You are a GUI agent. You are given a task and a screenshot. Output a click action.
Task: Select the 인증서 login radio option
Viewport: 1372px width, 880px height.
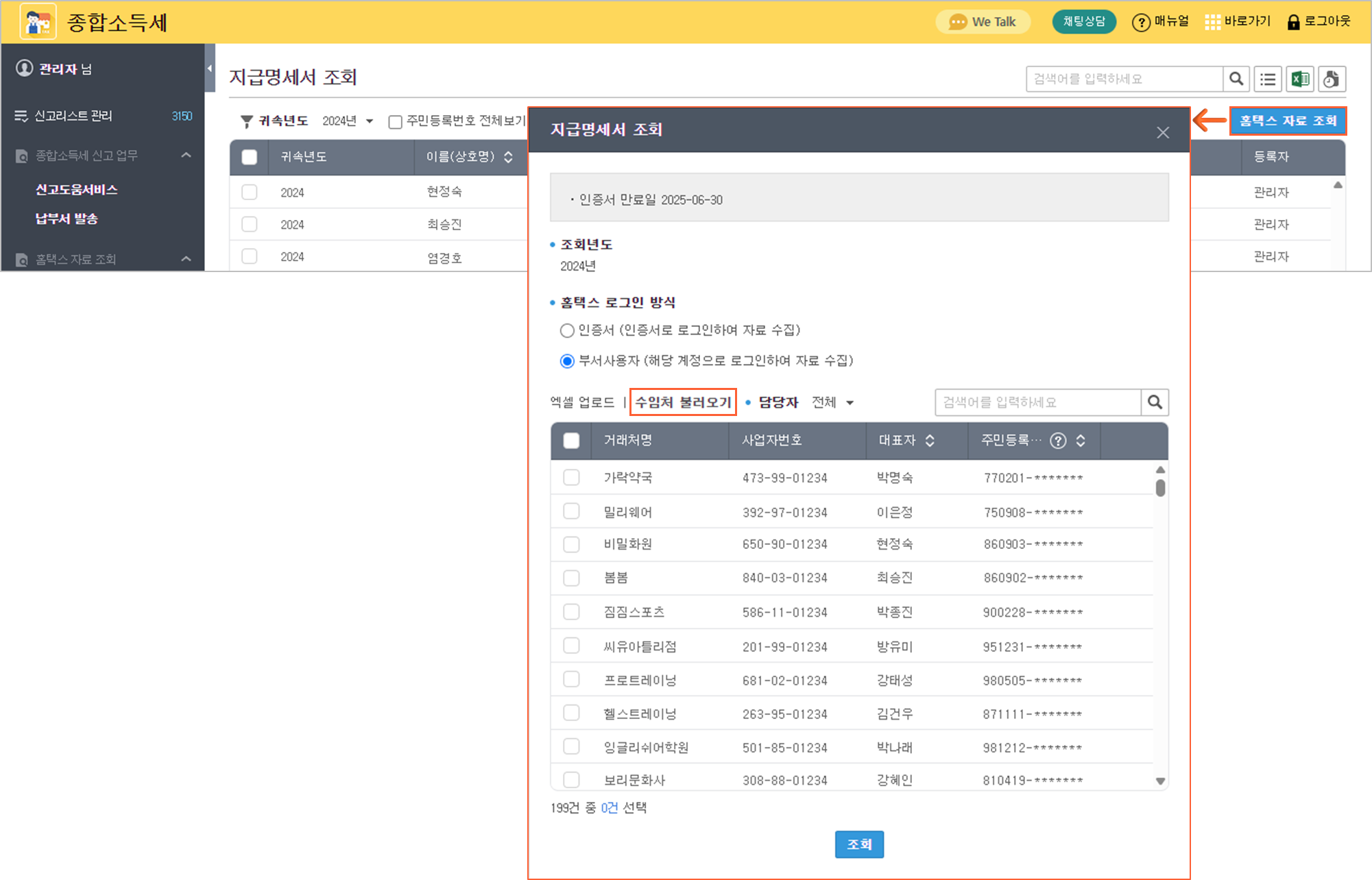pyautogui.click(x=567, y=331)
